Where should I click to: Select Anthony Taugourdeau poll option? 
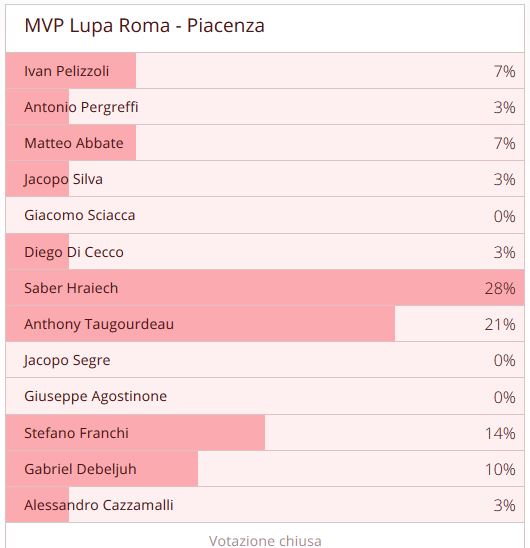coord(265,324)
